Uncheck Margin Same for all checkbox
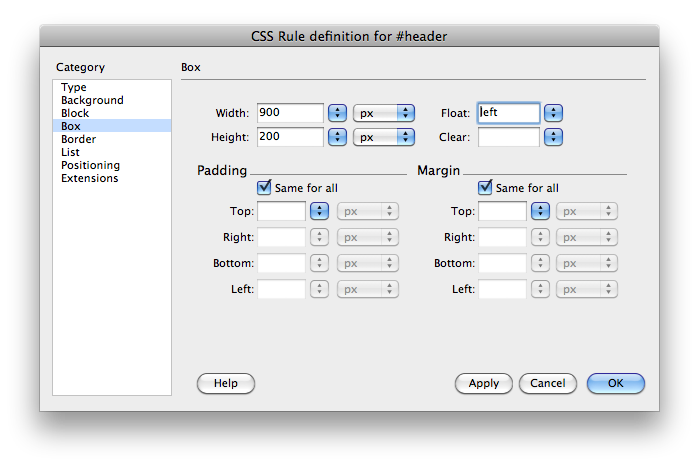The height and width of the screenshot is (466, 699). pyautogui.click(x=485, y=187)
